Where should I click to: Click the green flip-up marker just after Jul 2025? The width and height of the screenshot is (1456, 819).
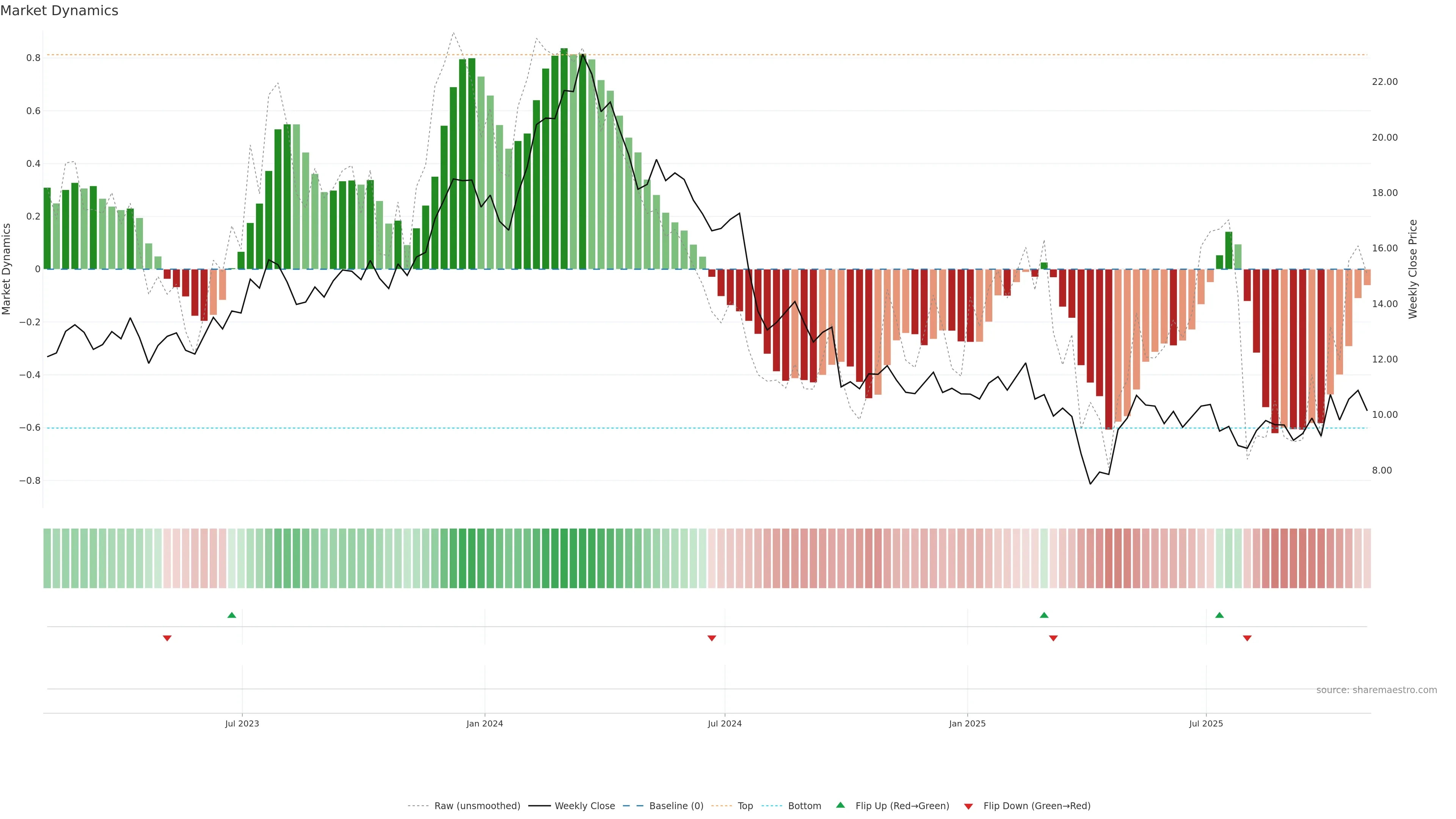[x=1219, y=615]
